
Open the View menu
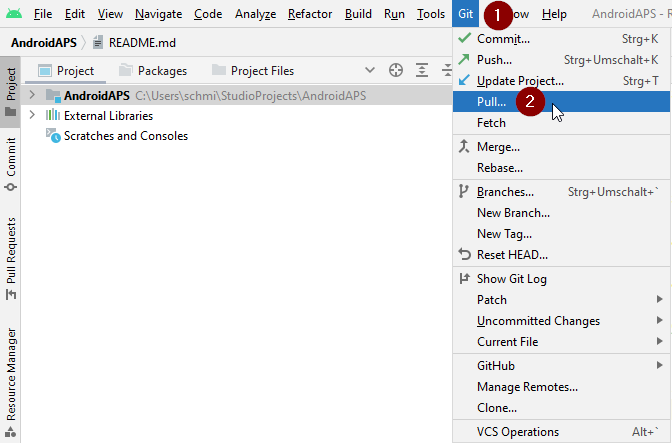(x=110, y=14)
